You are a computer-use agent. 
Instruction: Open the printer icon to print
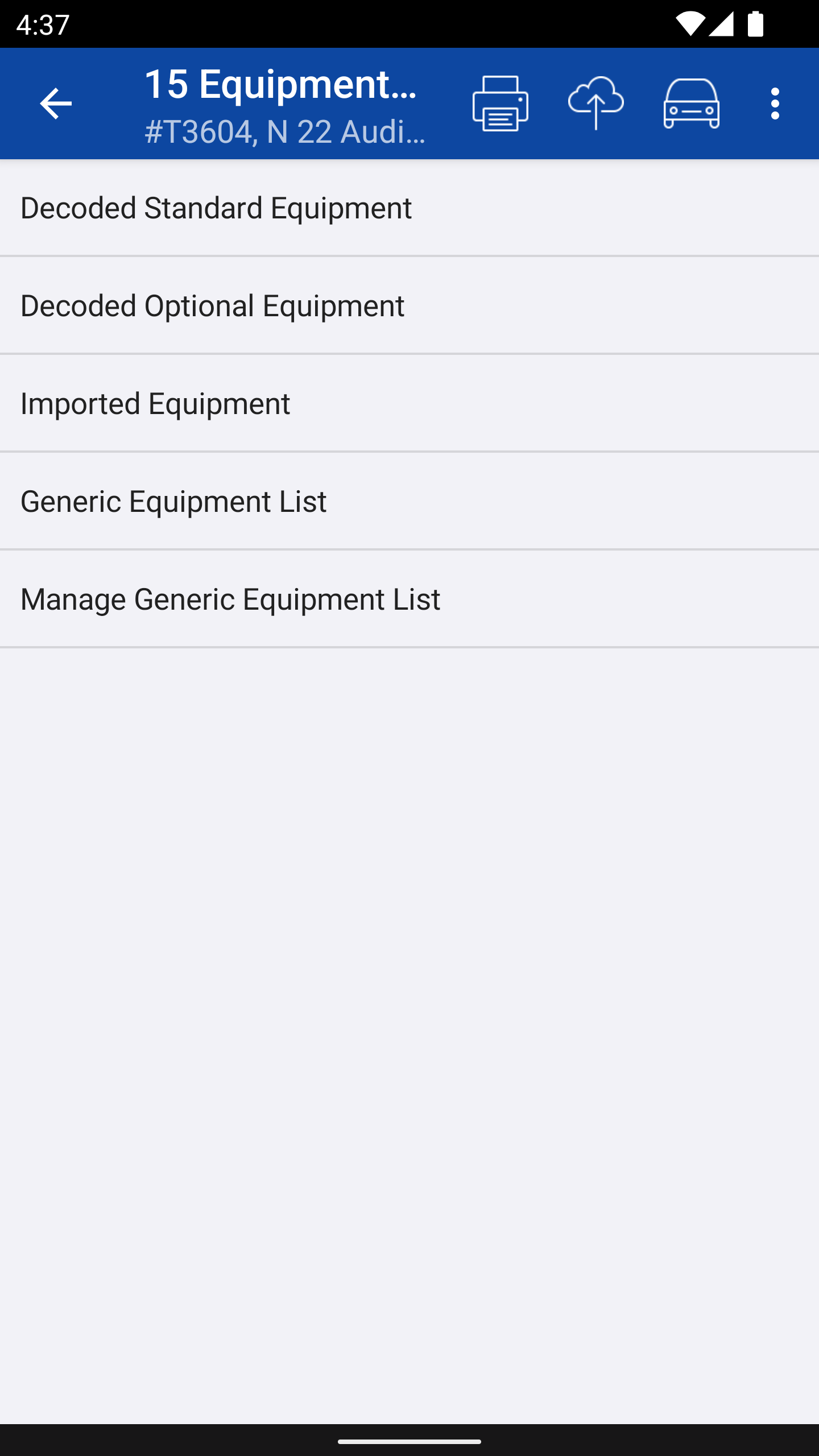tap(500, 104)
